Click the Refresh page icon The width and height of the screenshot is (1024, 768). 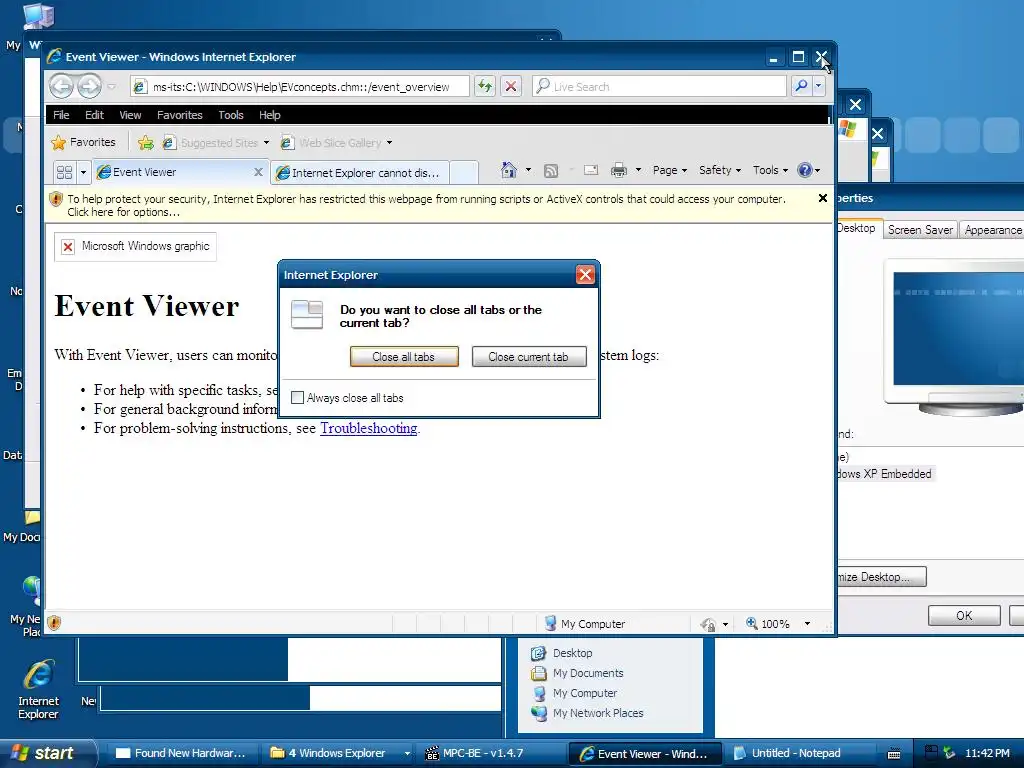click(x=485, y=86)
